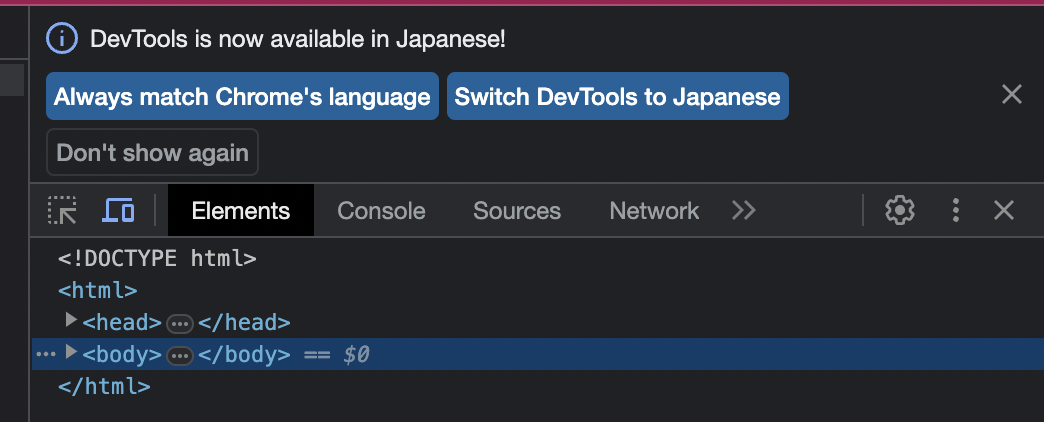Expand the head element triangle

[x=71, y=320]
